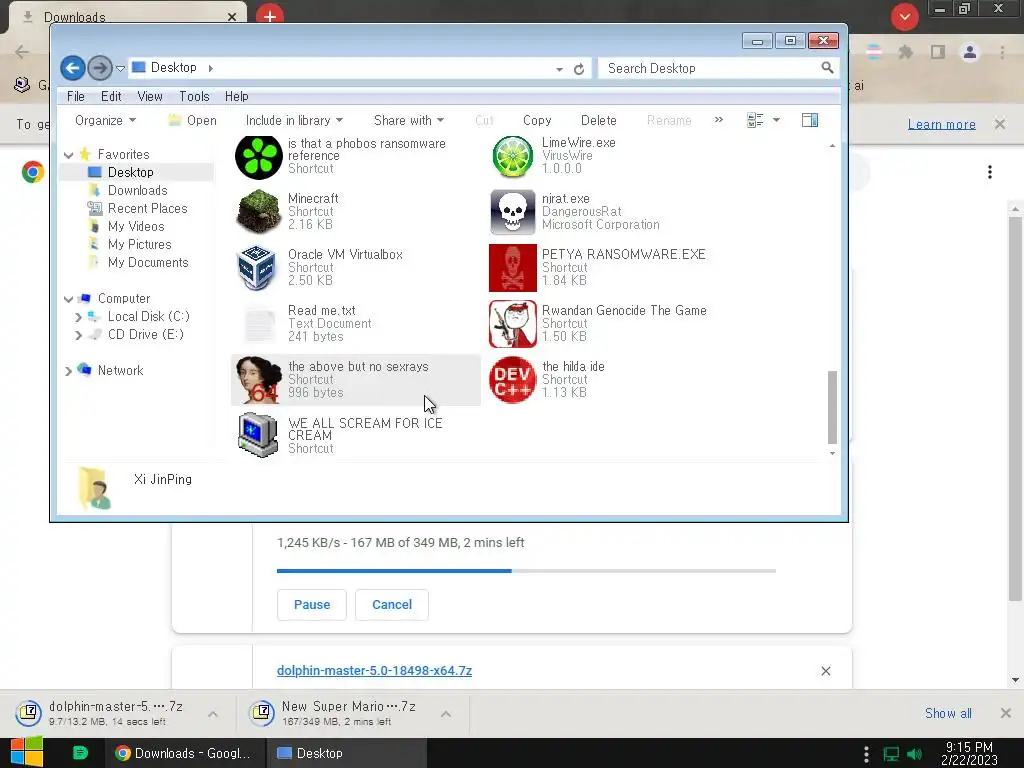Viewport: 1024px width, 768px height.
Task: Open new tab in Chrome window
Action: [270, 14]
